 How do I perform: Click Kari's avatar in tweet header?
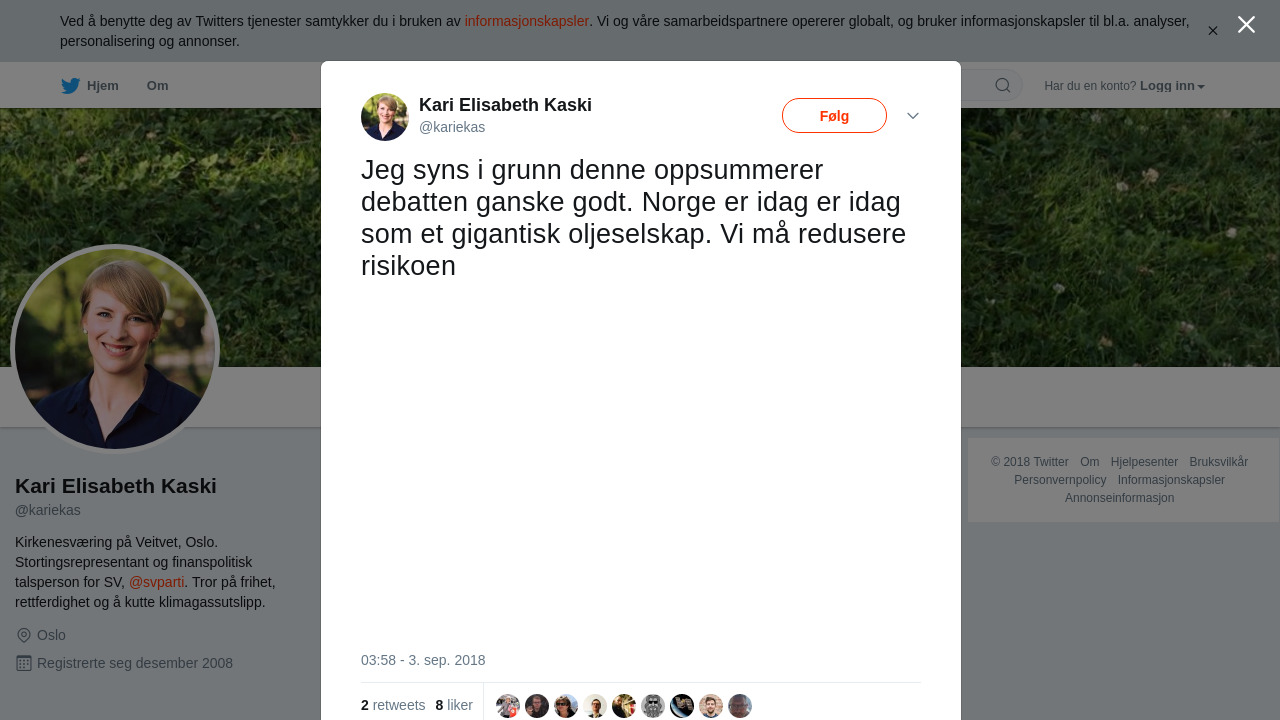[385, 117]
